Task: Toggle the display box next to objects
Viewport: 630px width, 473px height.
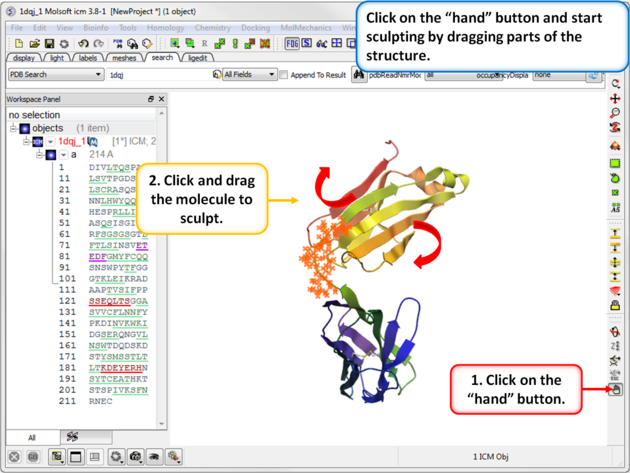Action: pos(25,129)
